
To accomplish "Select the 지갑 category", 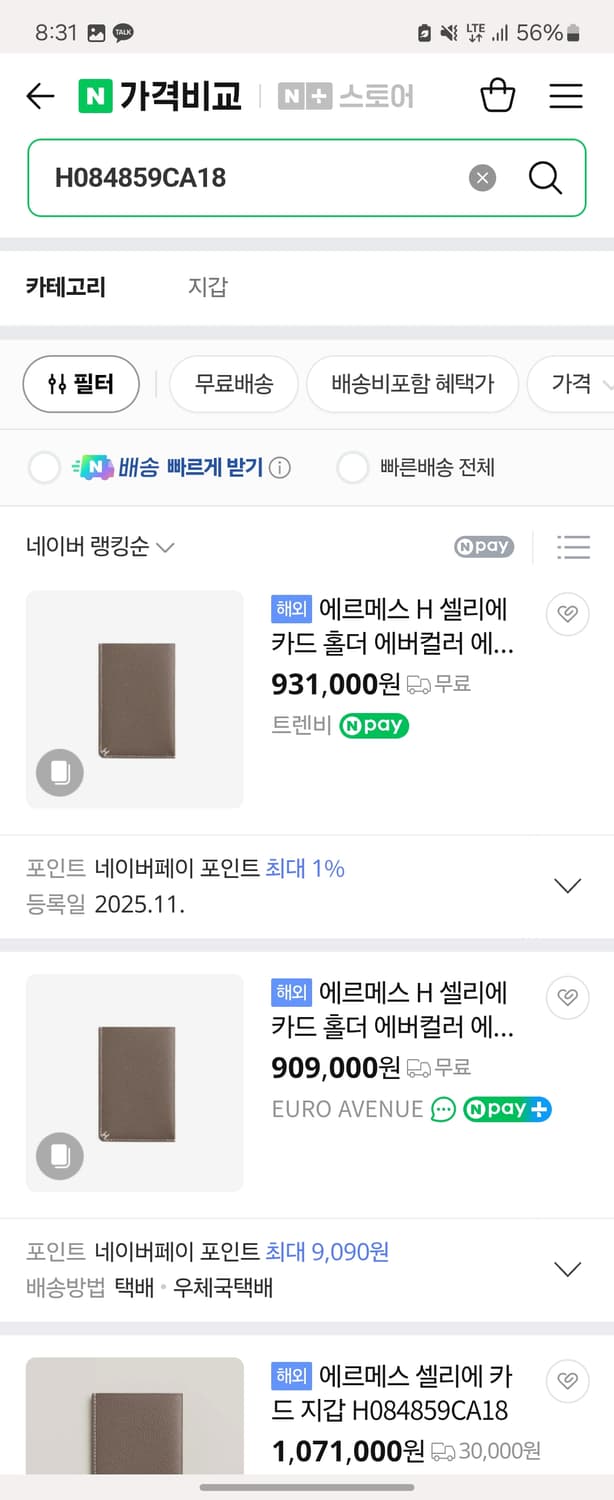I will click(207, 287).
